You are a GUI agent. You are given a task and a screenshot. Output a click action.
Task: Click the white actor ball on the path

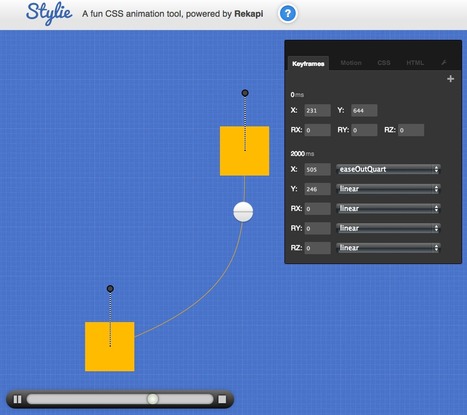point(243,212)
